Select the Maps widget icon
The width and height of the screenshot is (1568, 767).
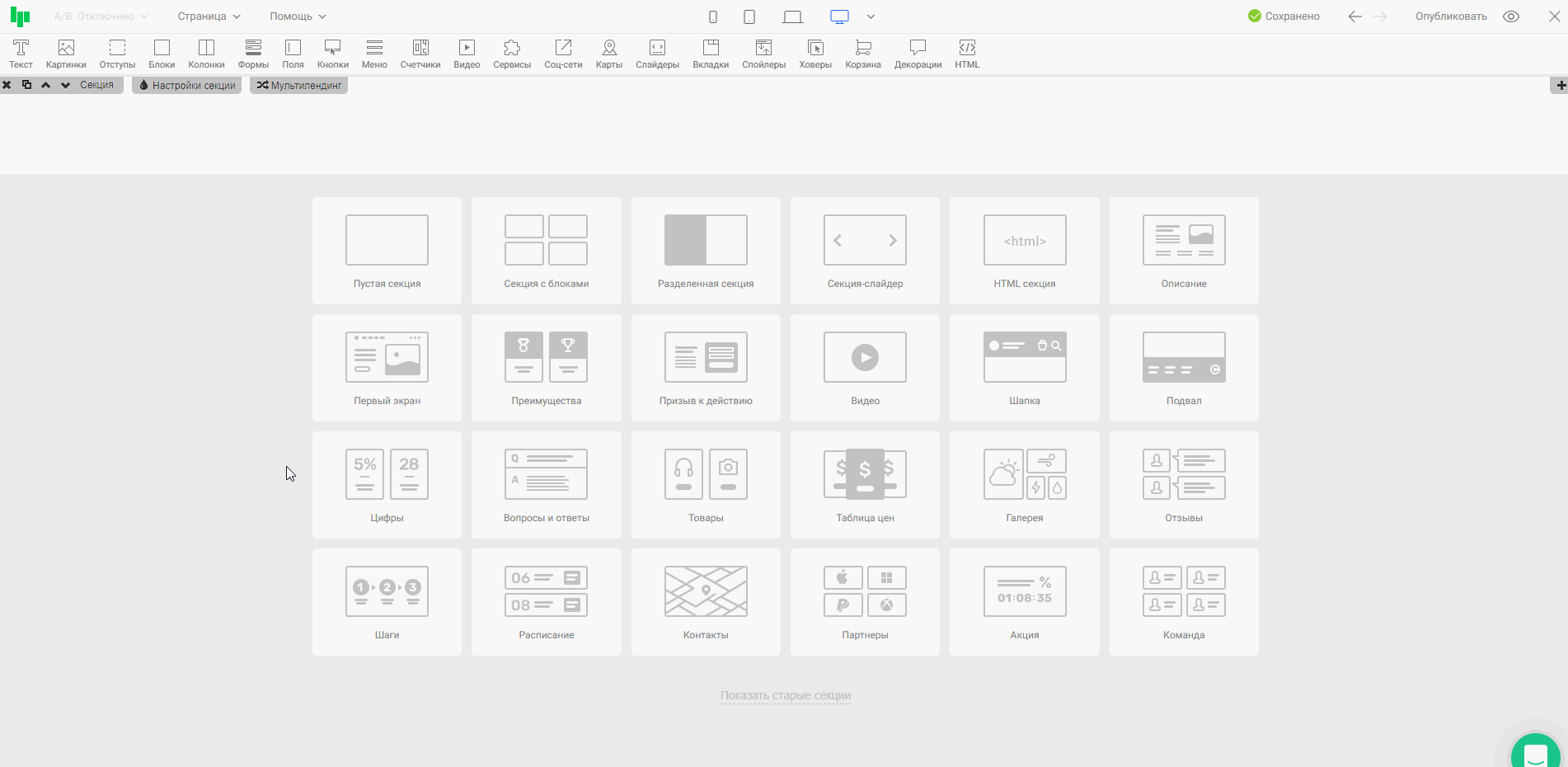point(609,54)
